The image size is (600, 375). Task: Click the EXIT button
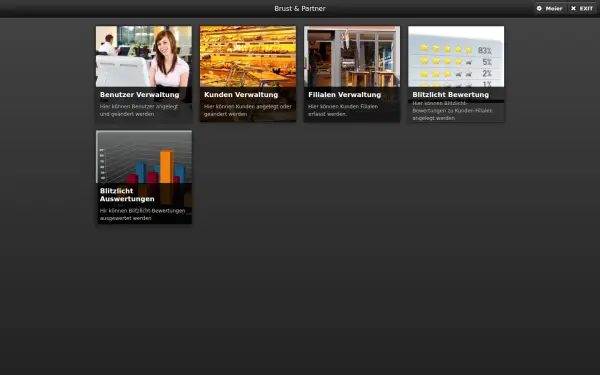click(x=582, y=8)
